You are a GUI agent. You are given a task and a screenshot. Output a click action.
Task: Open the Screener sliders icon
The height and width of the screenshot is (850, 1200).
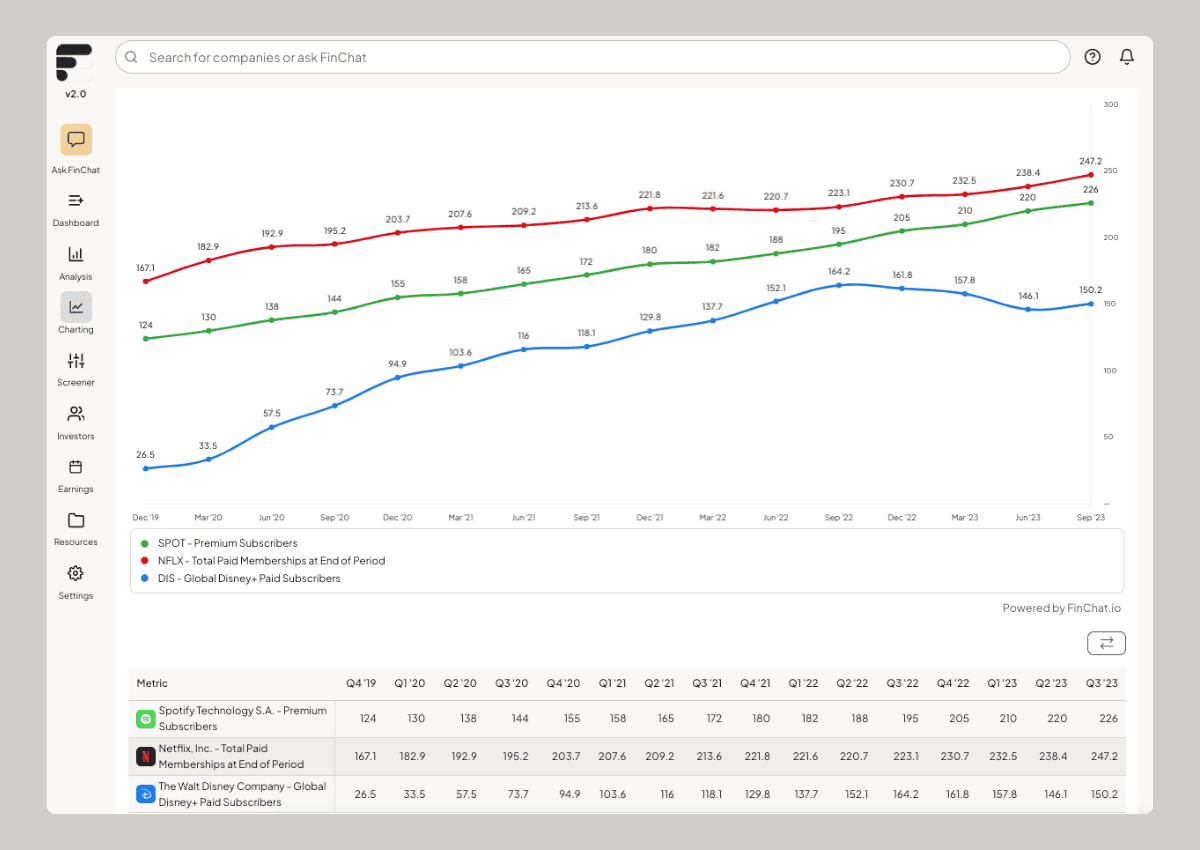click(x=76, y=361)
